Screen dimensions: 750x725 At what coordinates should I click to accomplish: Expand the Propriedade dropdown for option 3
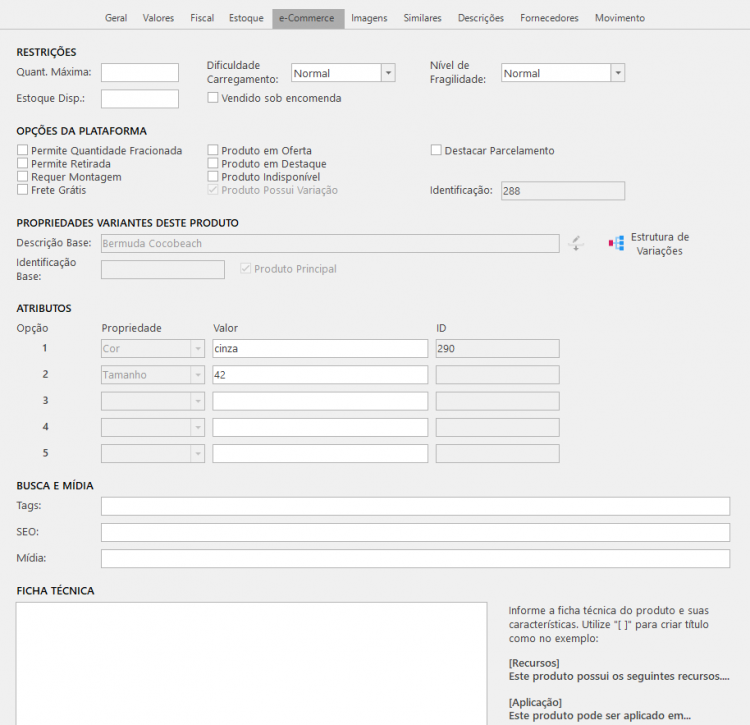[x=198, y=401]
